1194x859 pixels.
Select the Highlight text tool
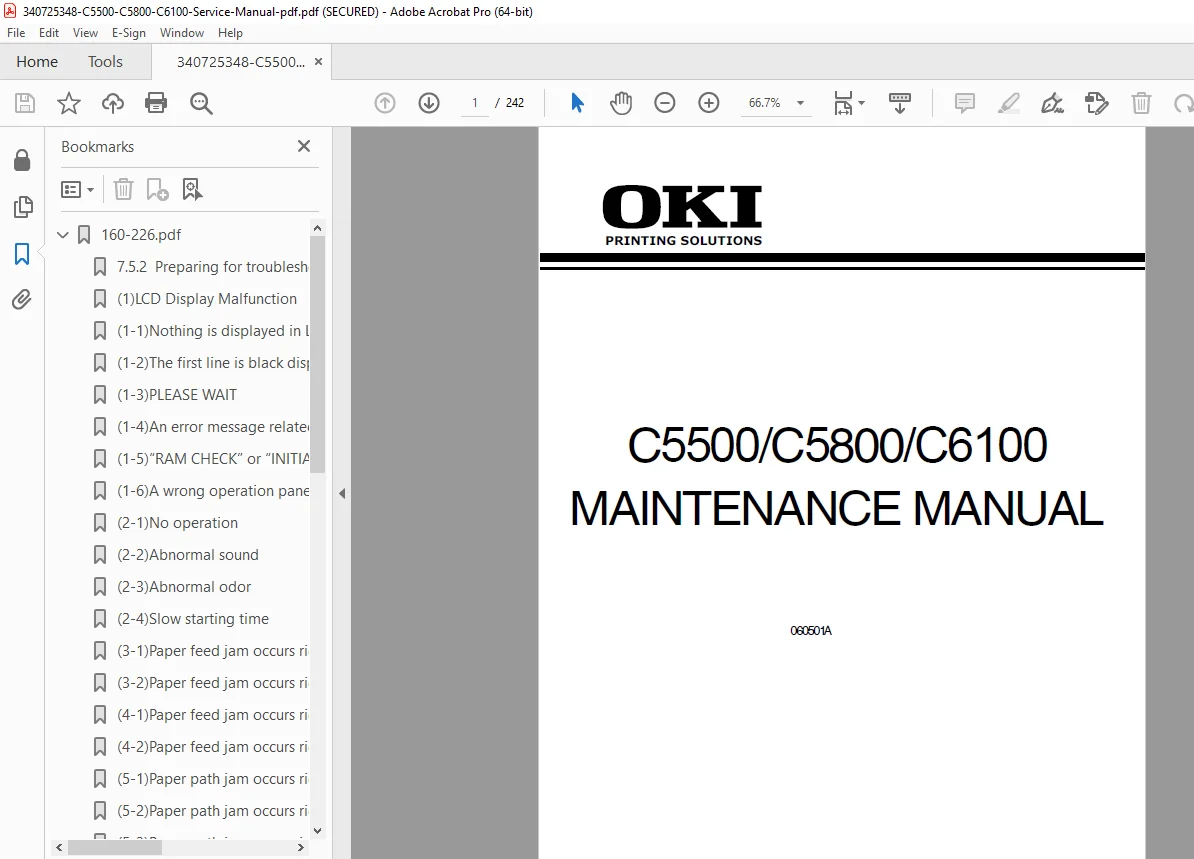point(1009,103)
